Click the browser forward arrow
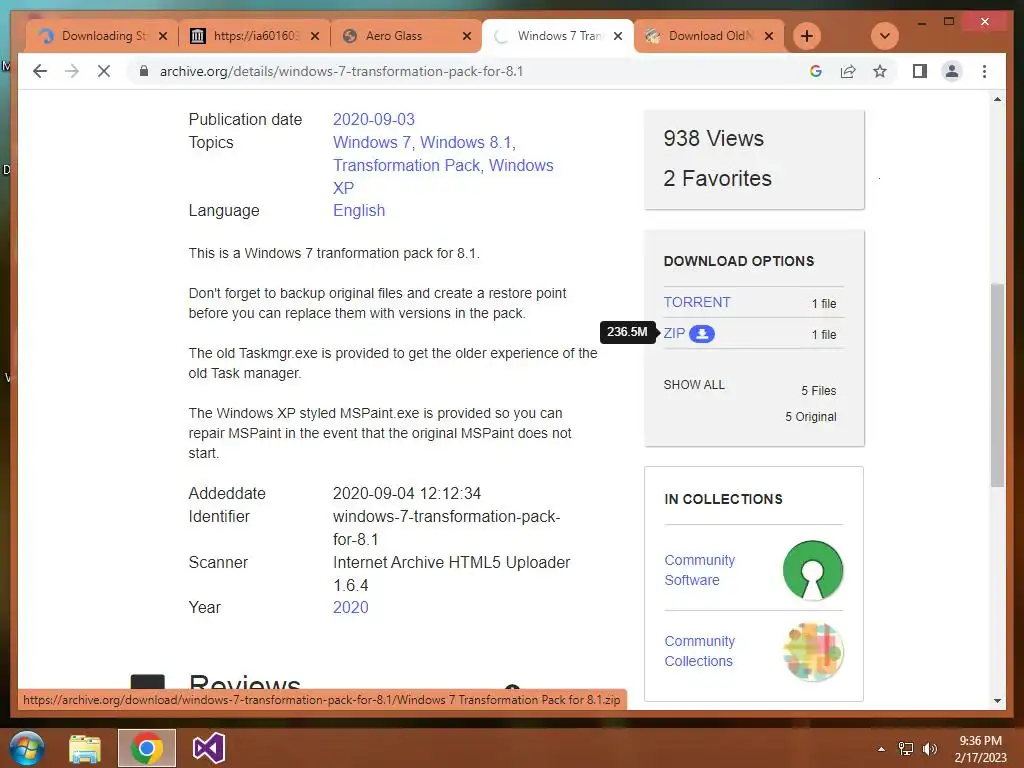 pyautogui.click(x=72, y=71)
